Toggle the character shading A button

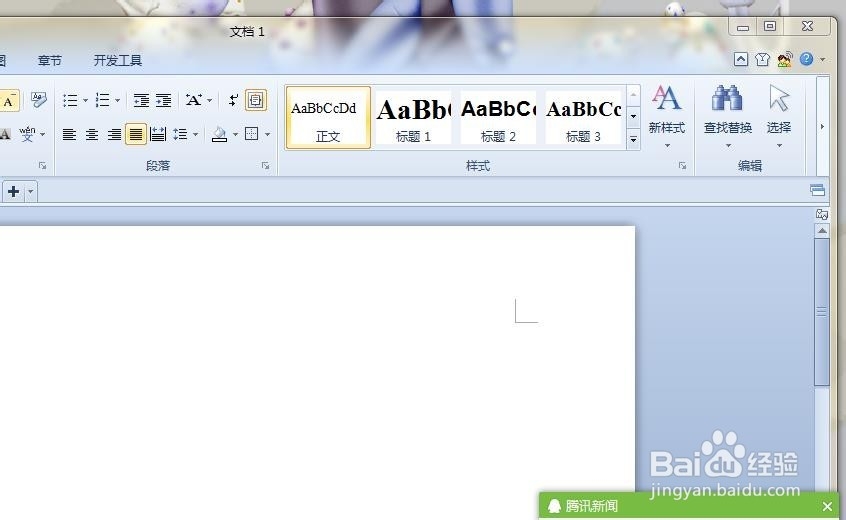tap(5, 134)
